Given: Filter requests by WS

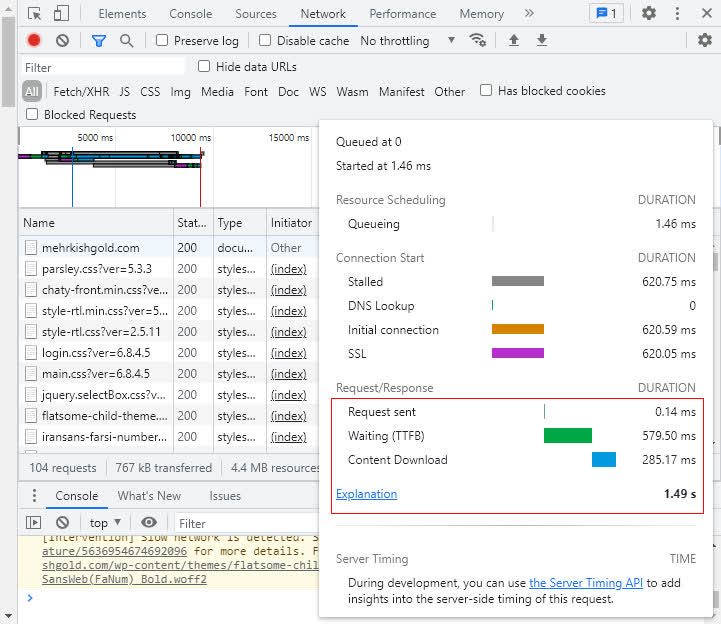Looking at the screenshot, I should click(x=318, y=92).
